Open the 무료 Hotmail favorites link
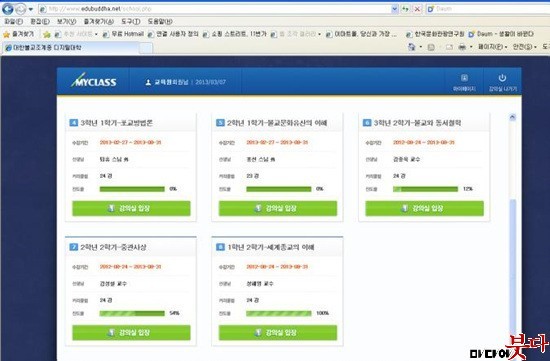550x361 pixels. pyautogui.click(x=123, y=34)
